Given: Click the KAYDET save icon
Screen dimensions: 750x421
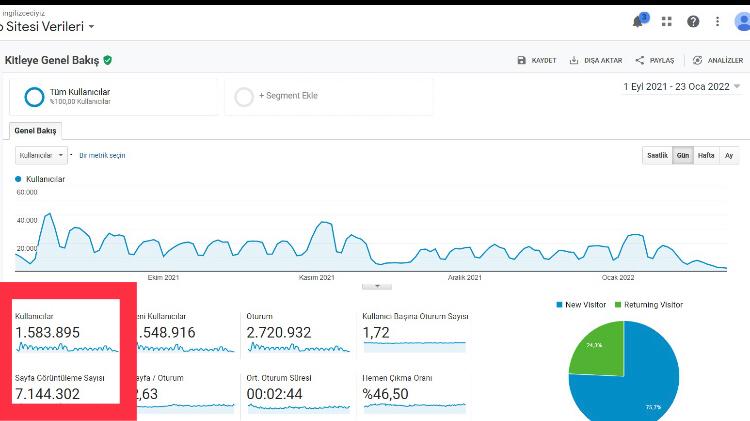Looking at the screenshot, I should (x=521, y=60).
